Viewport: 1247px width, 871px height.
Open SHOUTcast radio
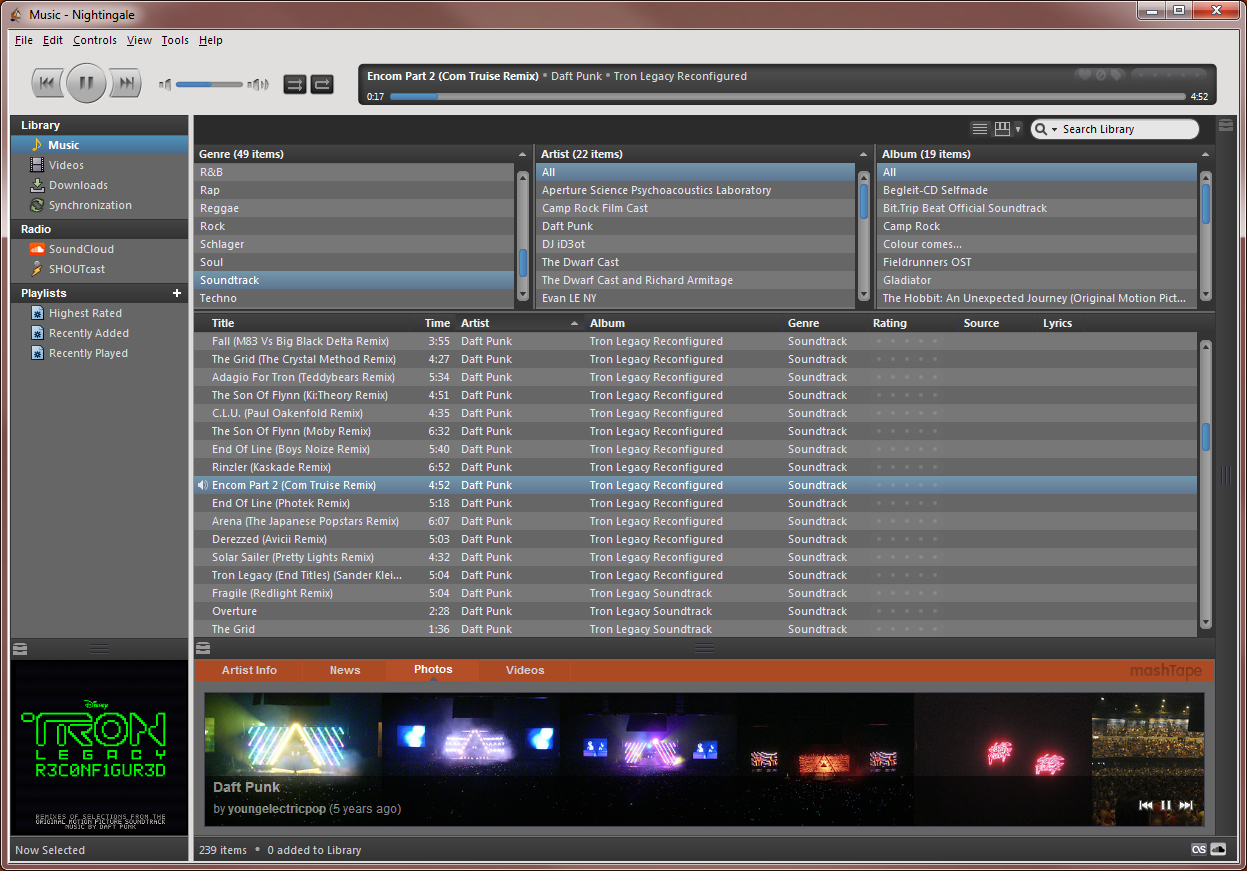[100, 269]
